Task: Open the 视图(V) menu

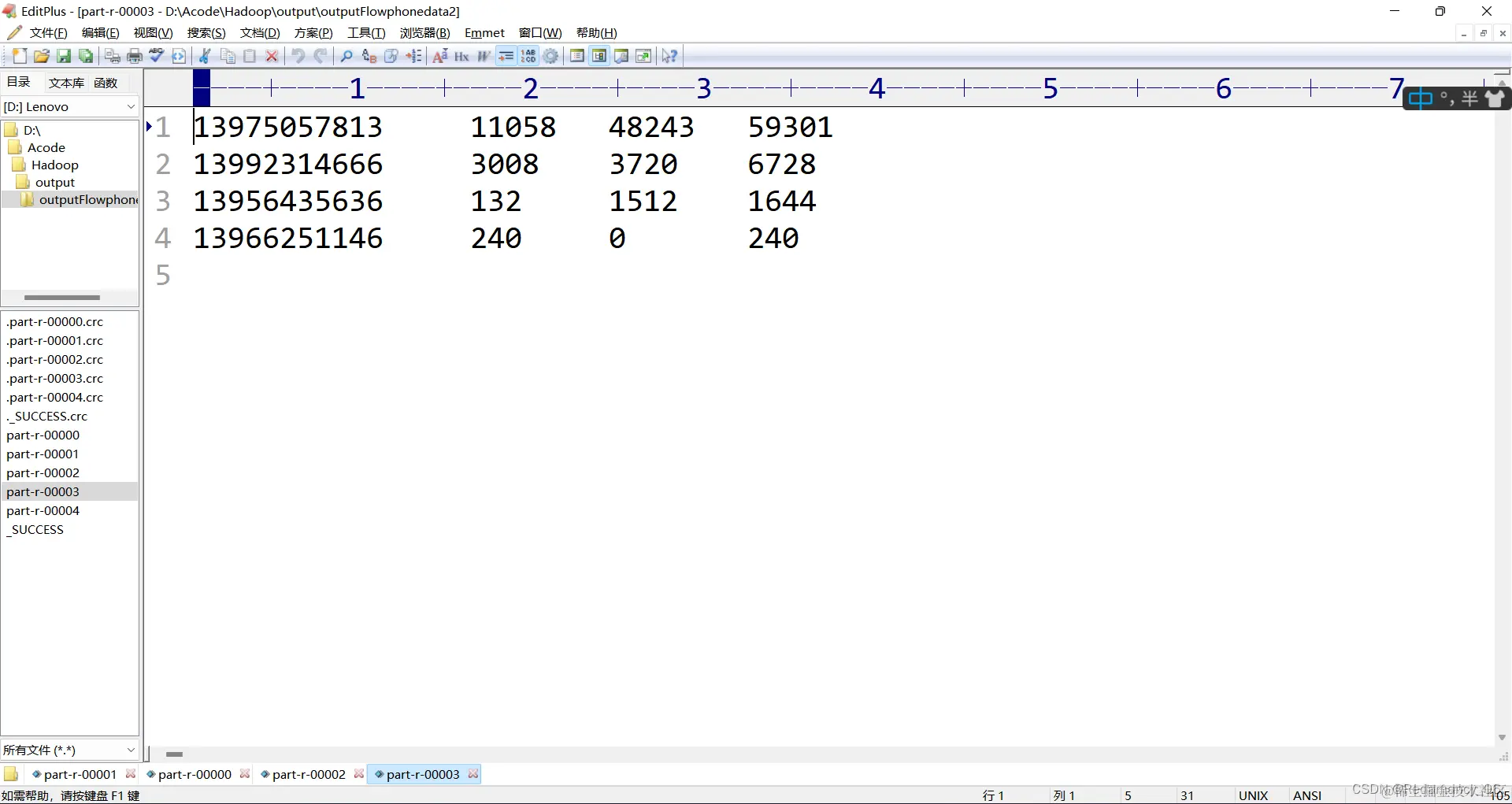Action: pos(153,32)
